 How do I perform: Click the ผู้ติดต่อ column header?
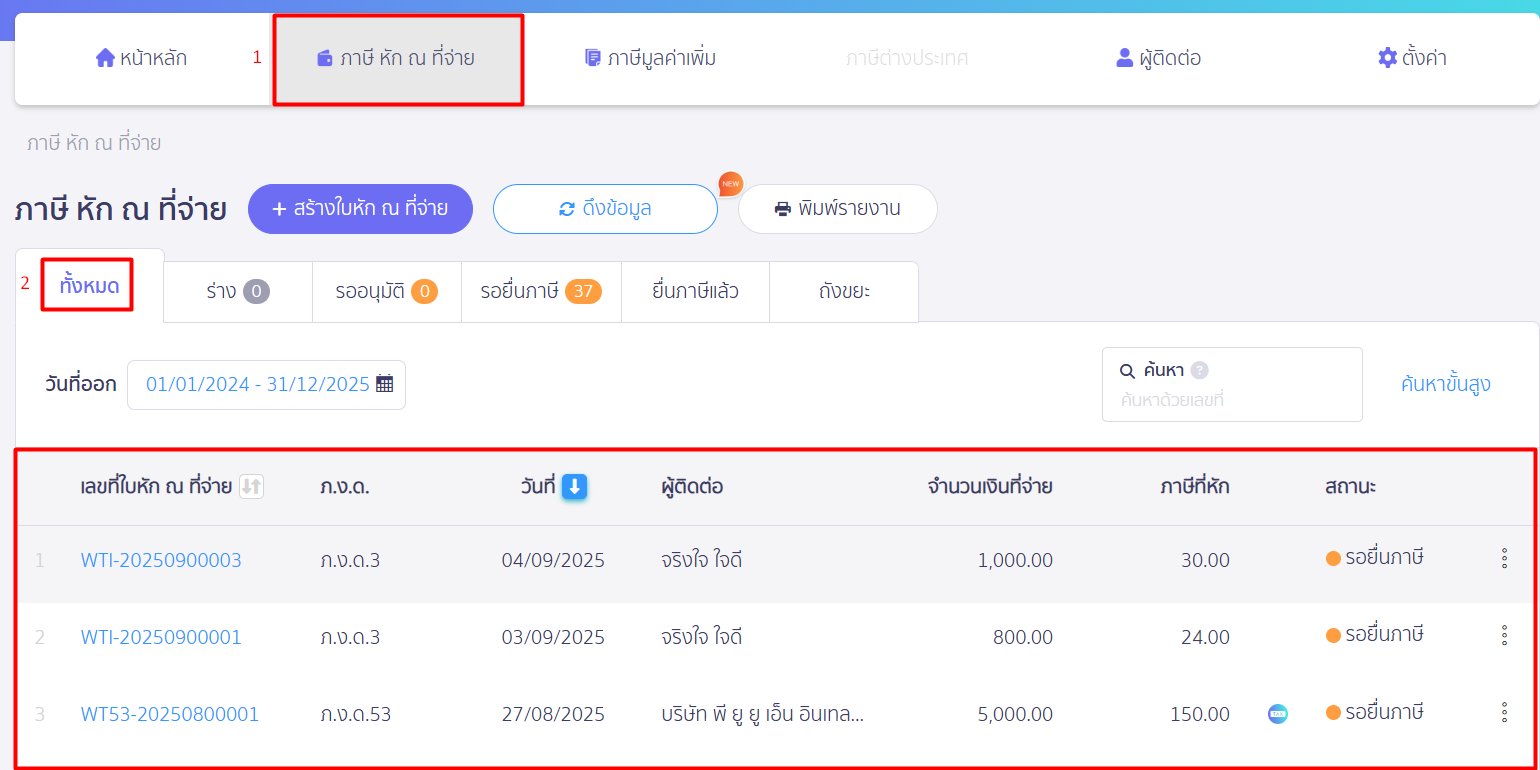(692, 487)
